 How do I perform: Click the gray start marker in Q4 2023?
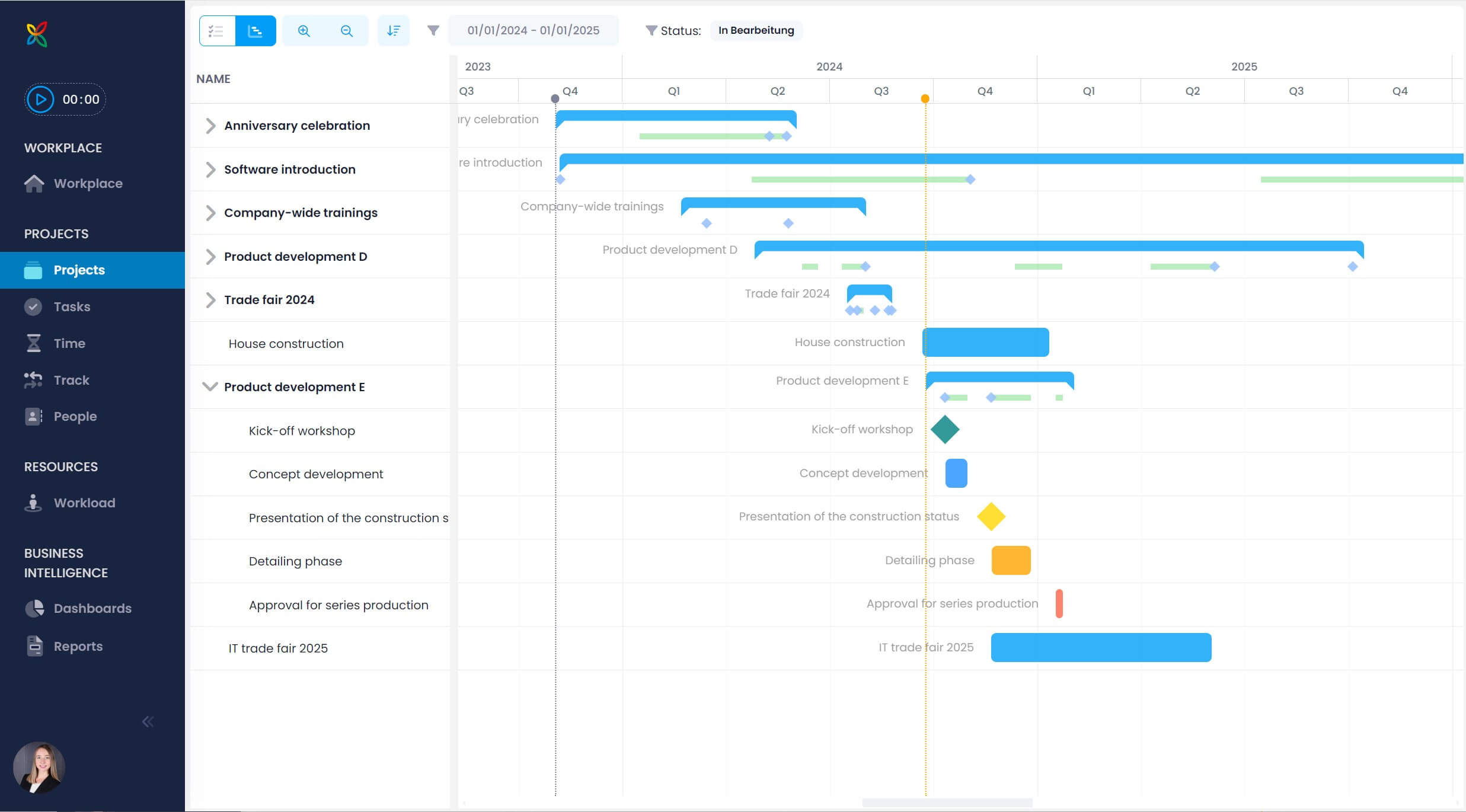[x=555, y=98]
